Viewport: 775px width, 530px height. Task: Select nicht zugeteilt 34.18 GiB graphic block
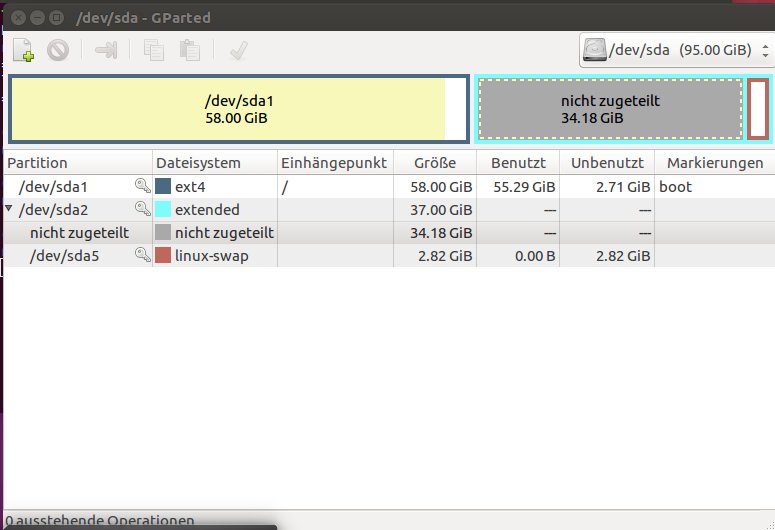610,109
